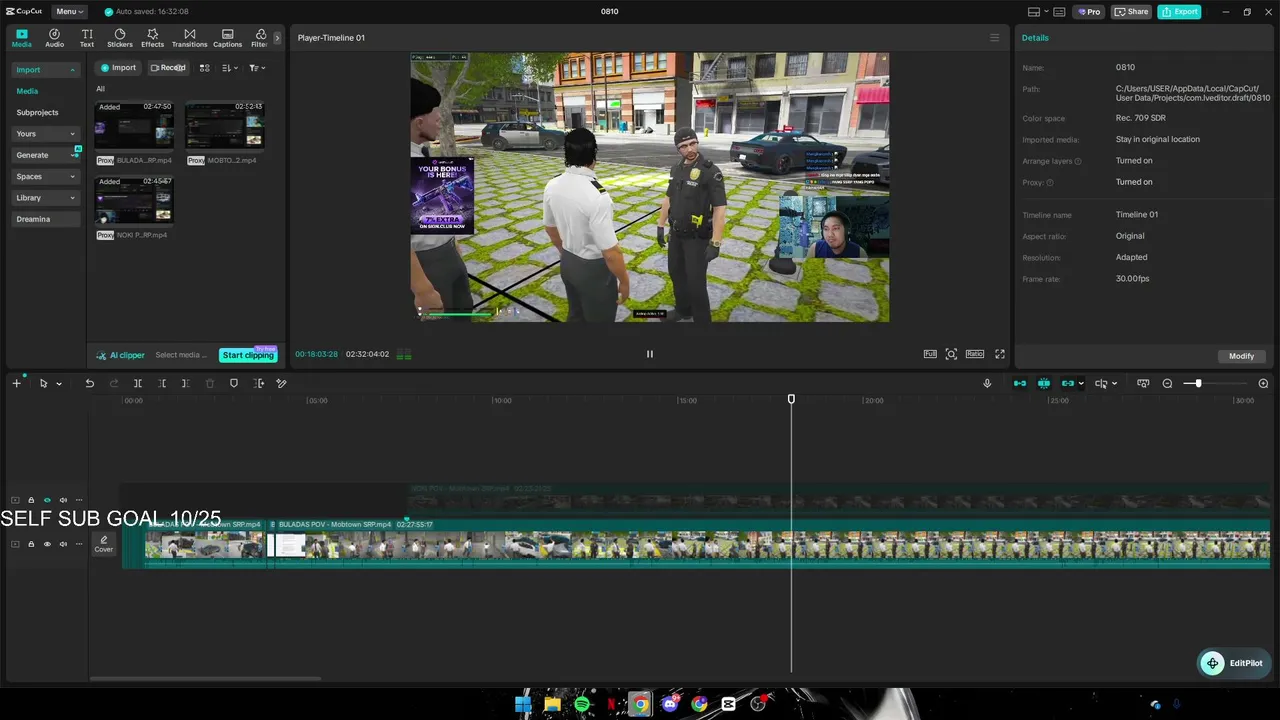Viewport: 1280px width, 720px height.
Task: Click the Import media button
Action: (118, 68)
